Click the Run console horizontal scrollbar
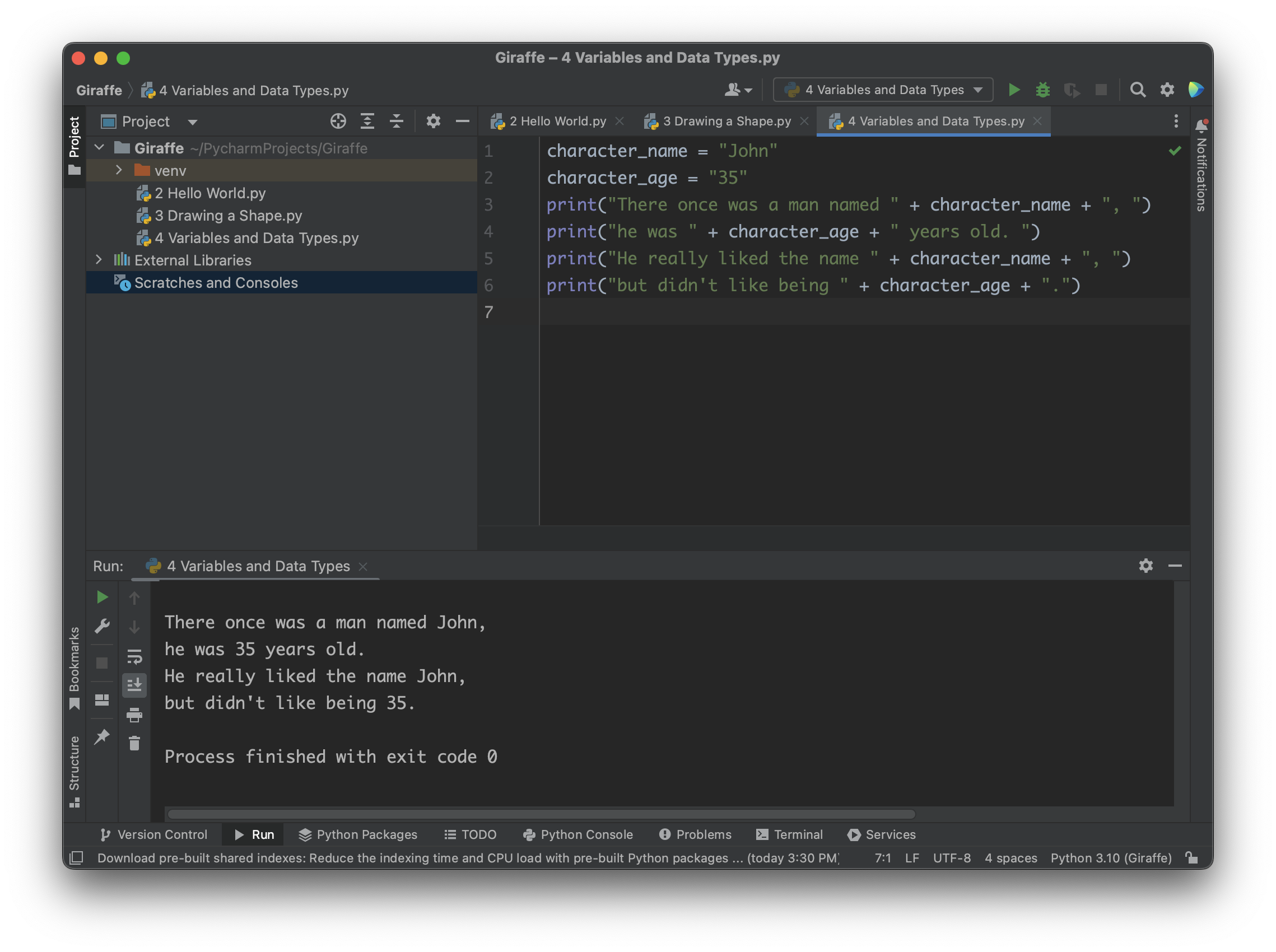Image resolution: width=1276 pixels, height=952 pixels. point(541,814)
